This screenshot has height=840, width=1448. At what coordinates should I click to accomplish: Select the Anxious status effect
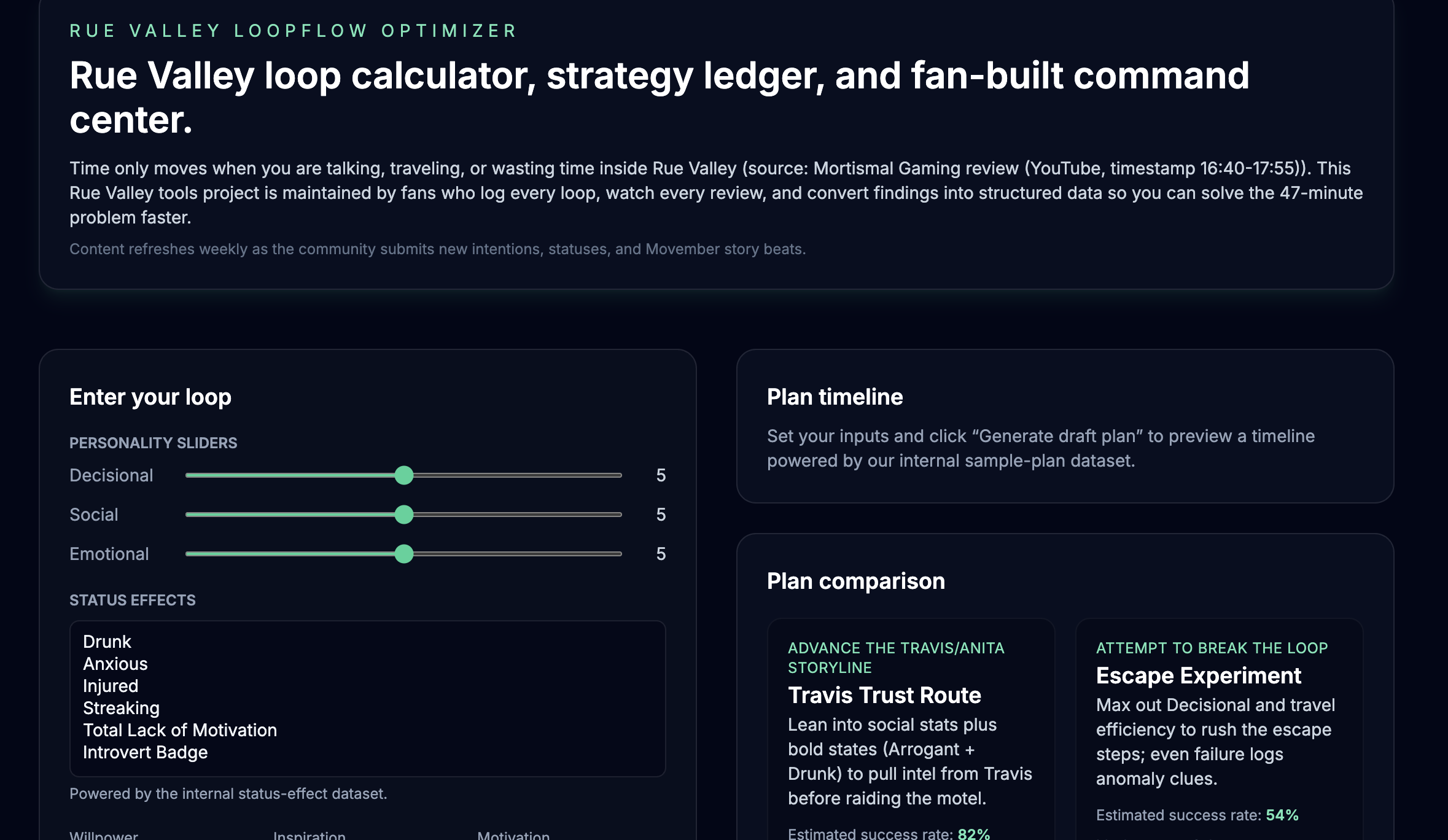[115, 663]
